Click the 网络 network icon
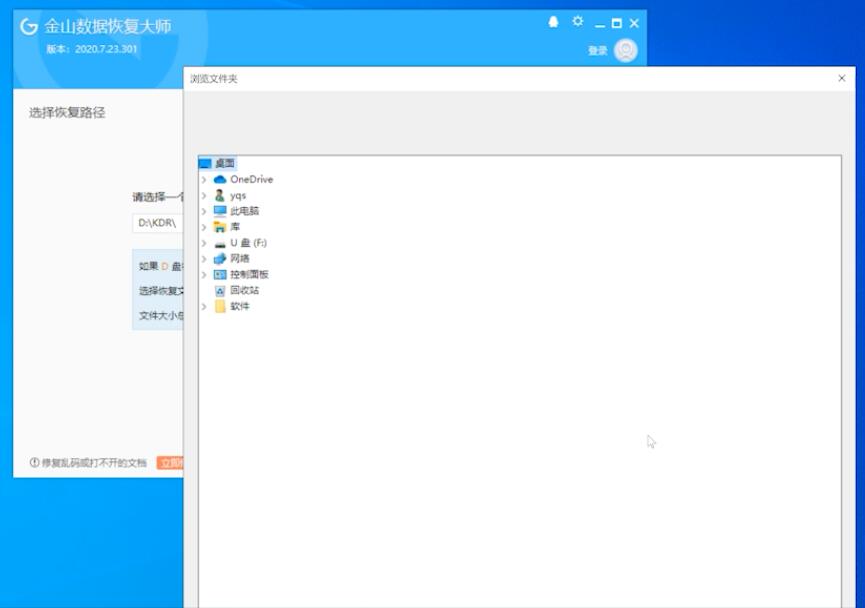865x608 pixels. 220,258
